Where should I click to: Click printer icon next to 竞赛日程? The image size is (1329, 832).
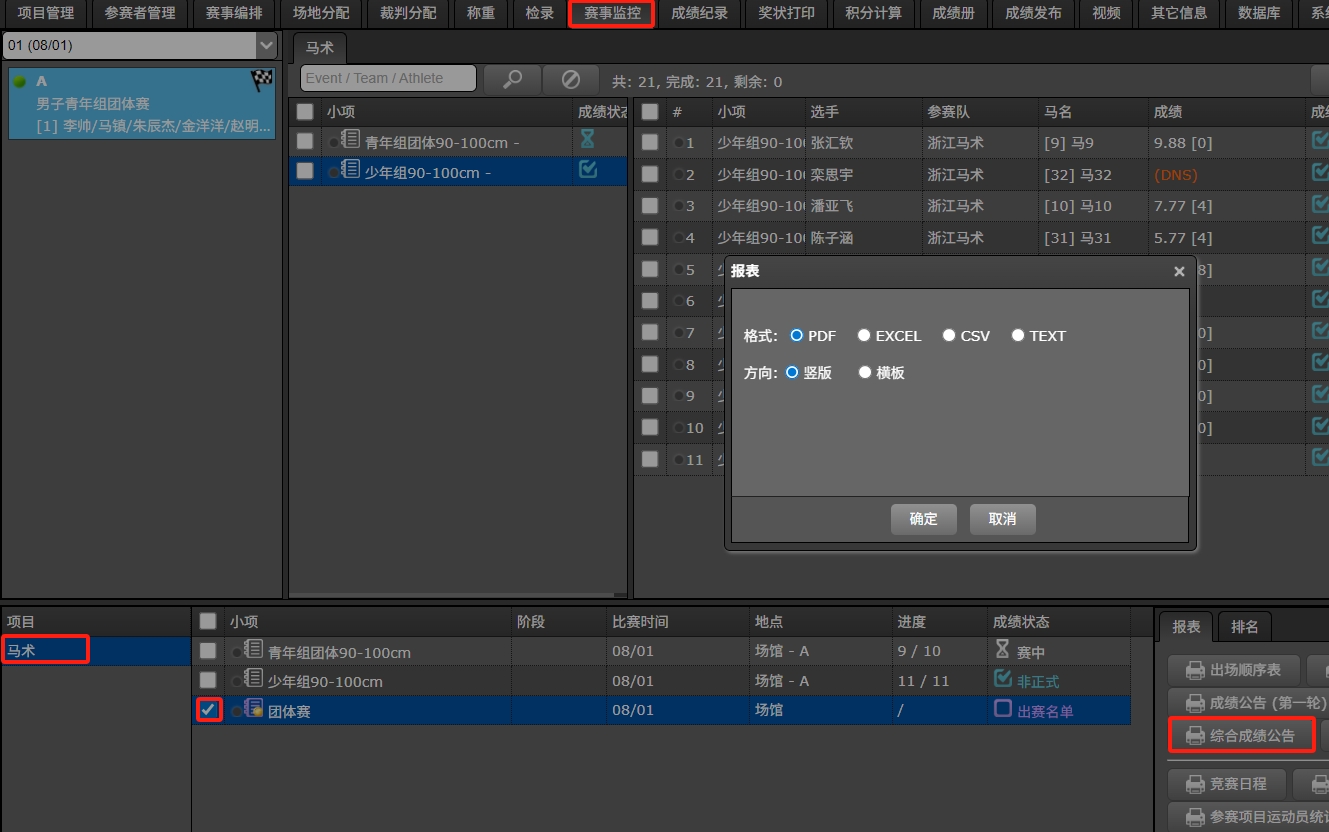pyautogui.click(x=1195, y=784)
